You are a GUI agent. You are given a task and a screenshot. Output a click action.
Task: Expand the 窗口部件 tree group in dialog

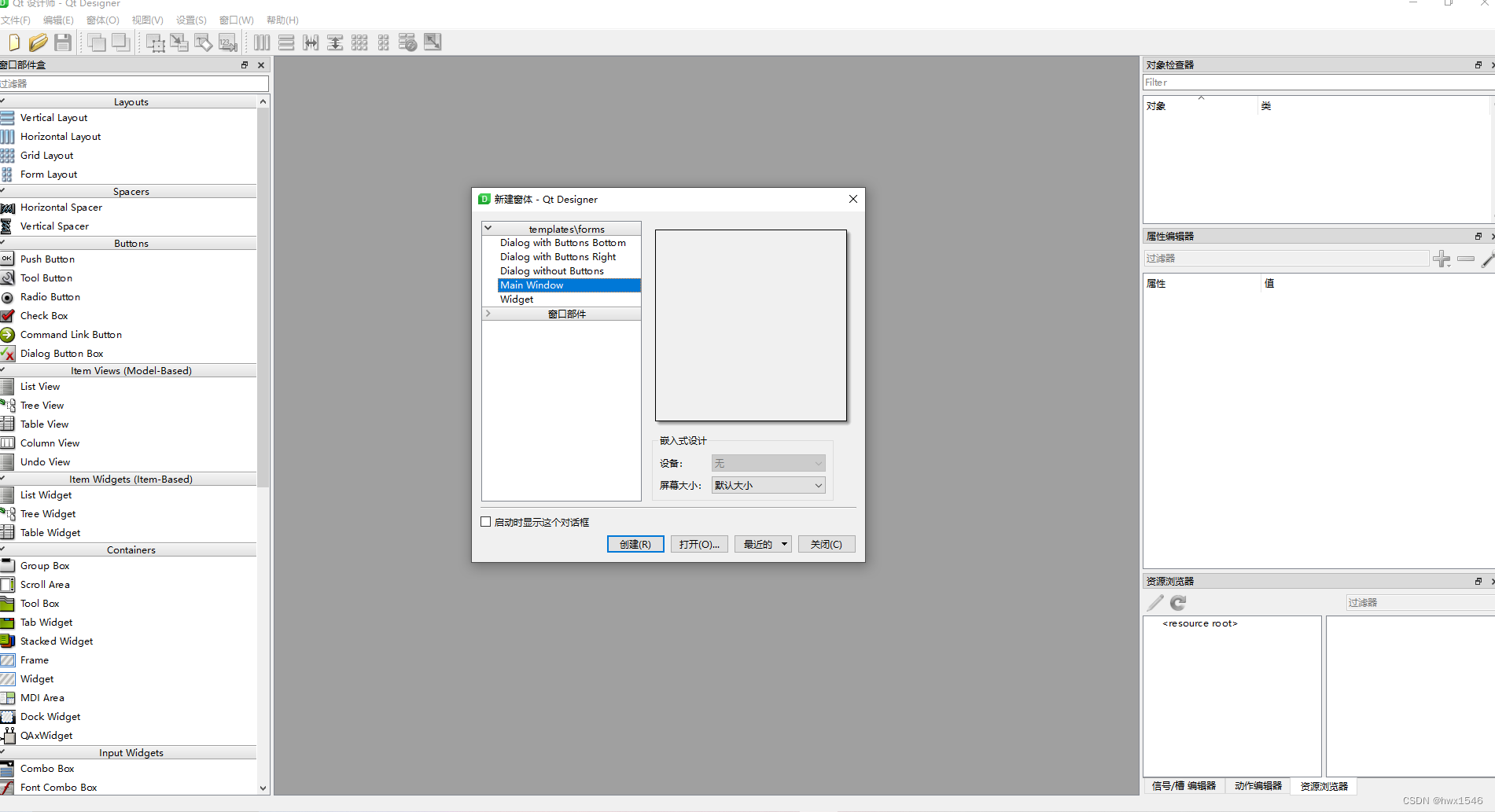tap(488, 314)
